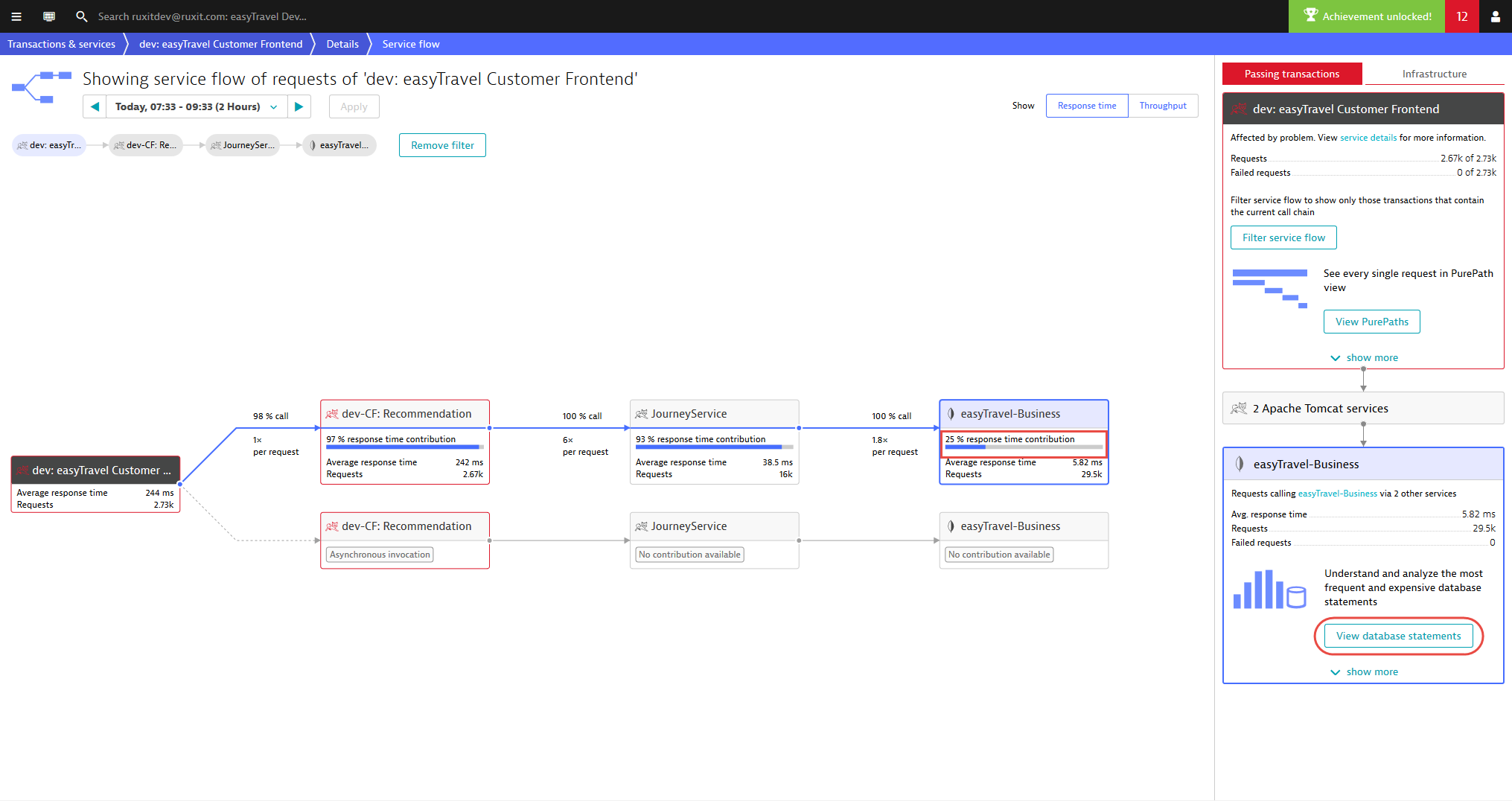Click Tomcat icon on lower JourneyService node
Viewport: 1512px width, 801px height.
(x=642, y=526)
